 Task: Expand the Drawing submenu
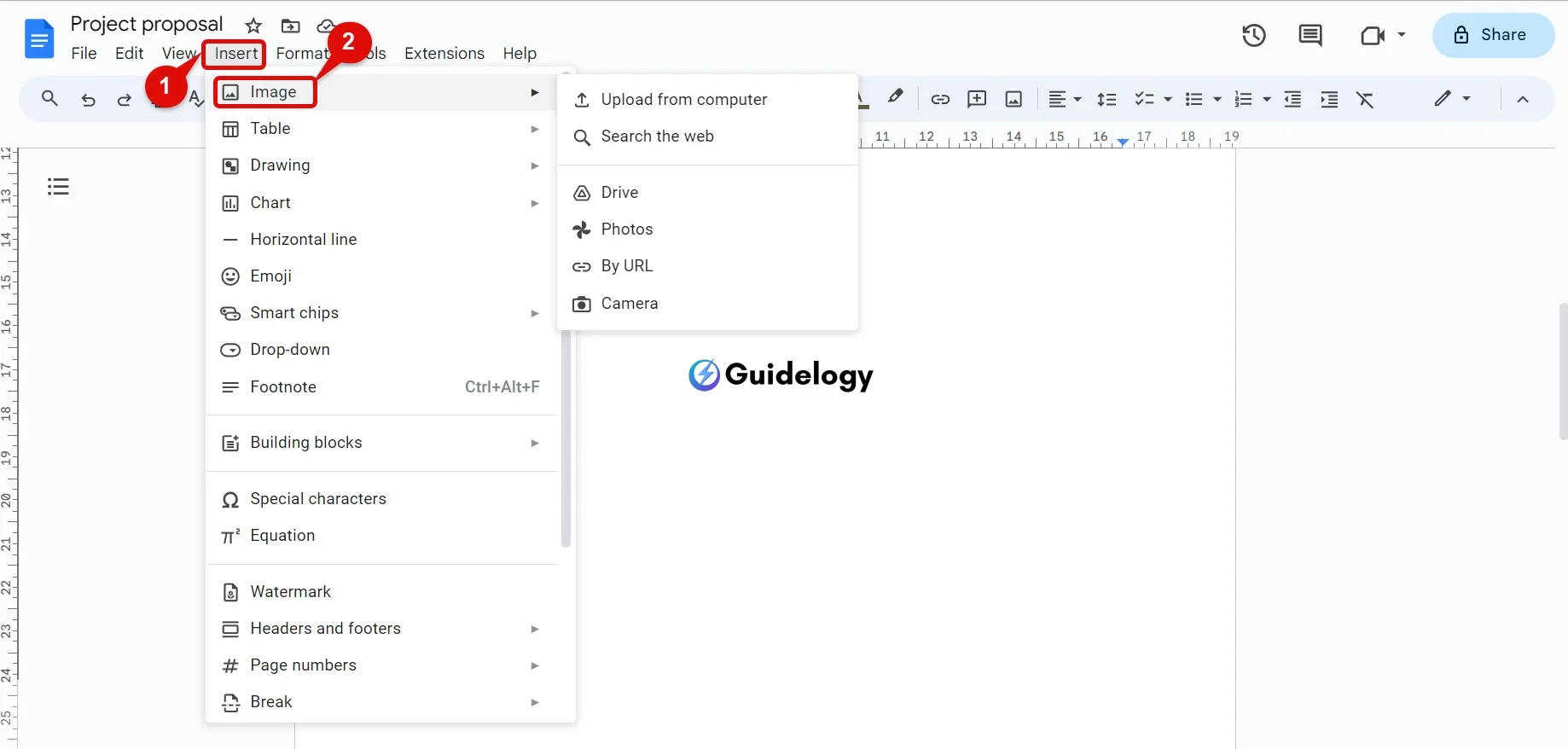(x=381, y=165)
